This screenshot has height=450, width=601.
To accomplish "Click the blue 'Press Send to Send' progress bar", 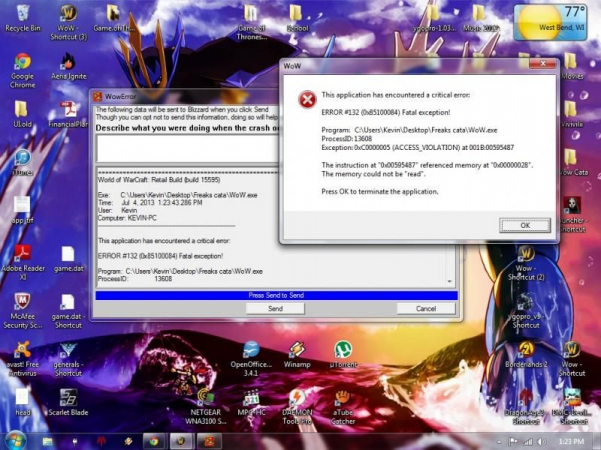I will (276, 295).
